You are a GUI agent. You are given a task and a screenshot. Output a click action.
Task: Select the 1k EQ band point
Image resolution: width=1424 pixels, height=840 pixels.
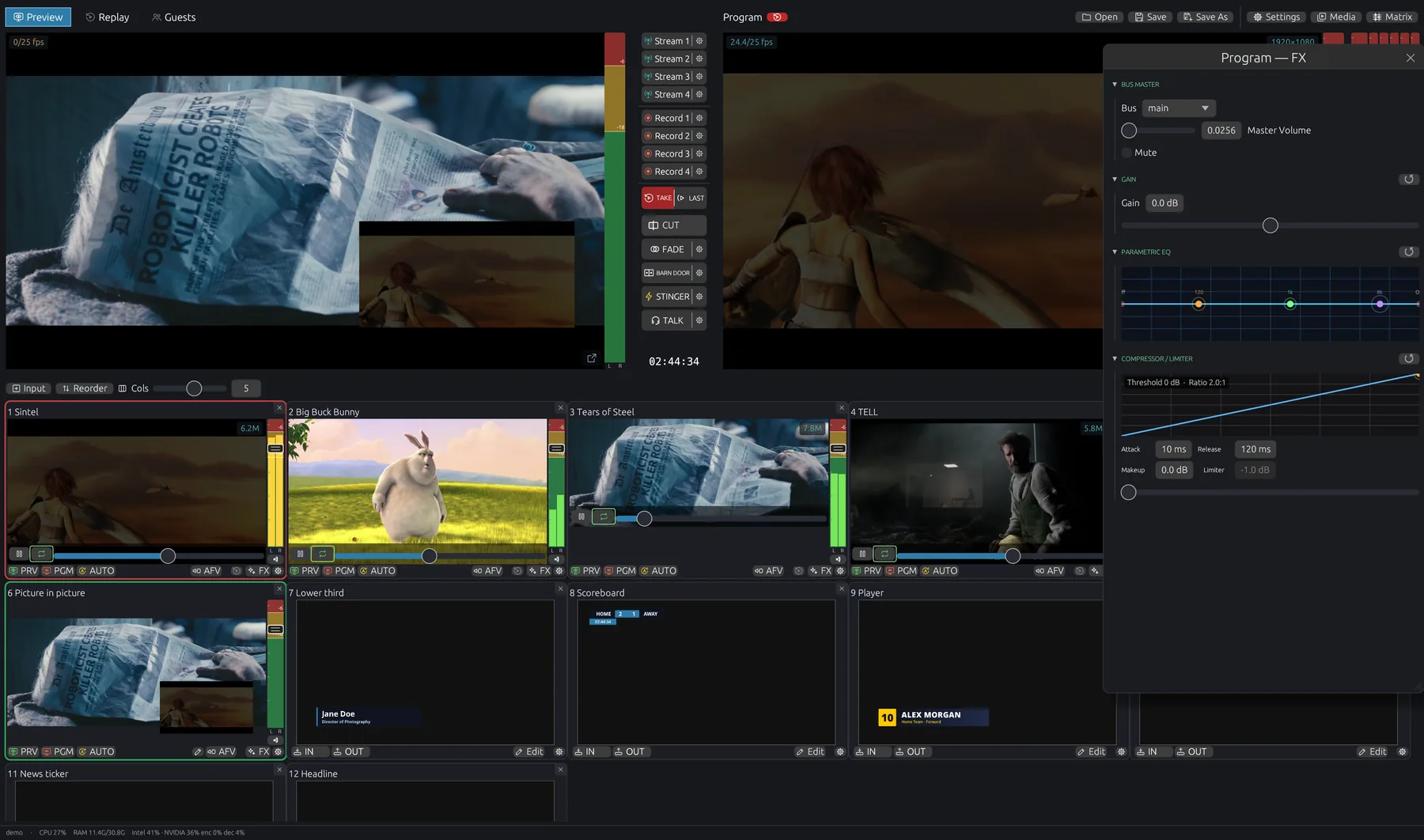[1290, 304]
